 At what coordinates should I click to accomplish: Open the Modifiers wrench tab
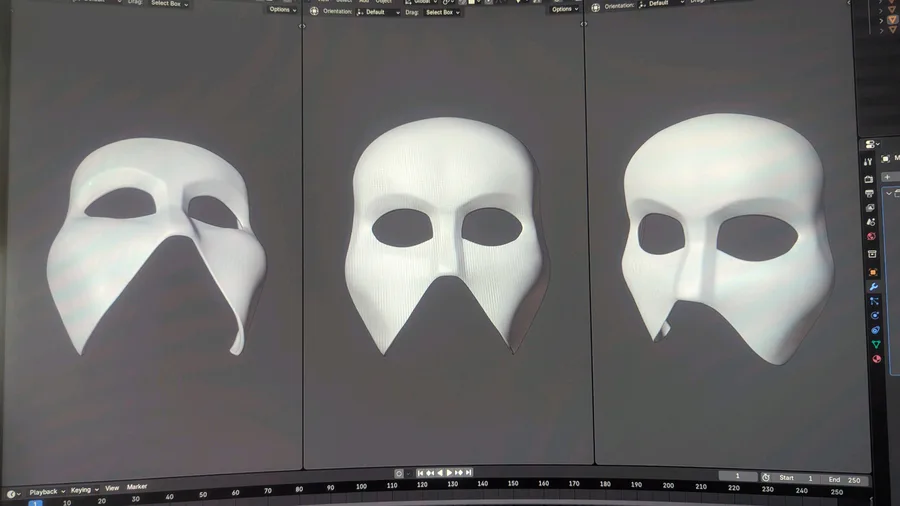[874, 287]
